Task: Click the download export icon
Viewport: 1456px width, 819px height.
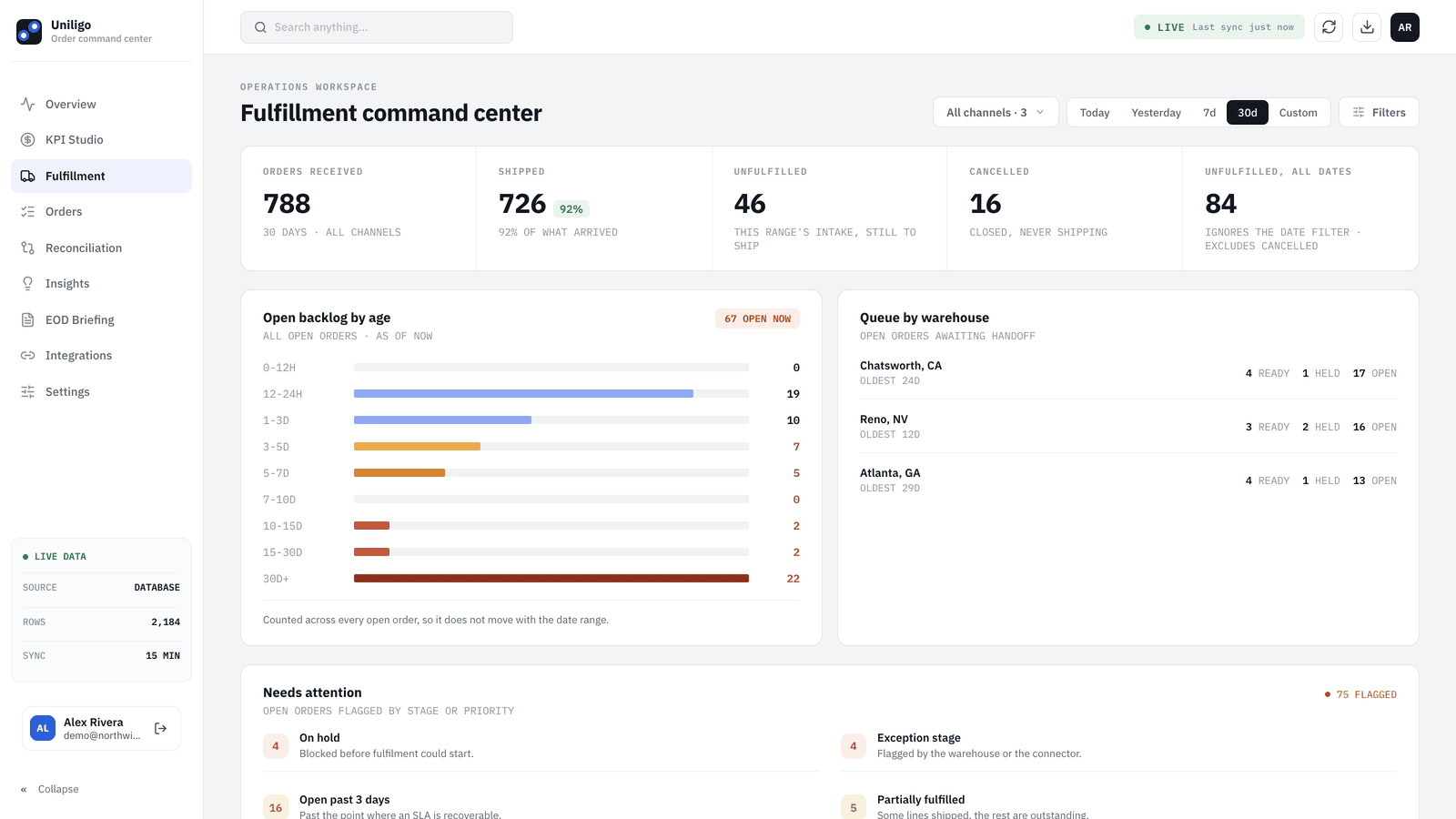Action: tap(1367, 27)
